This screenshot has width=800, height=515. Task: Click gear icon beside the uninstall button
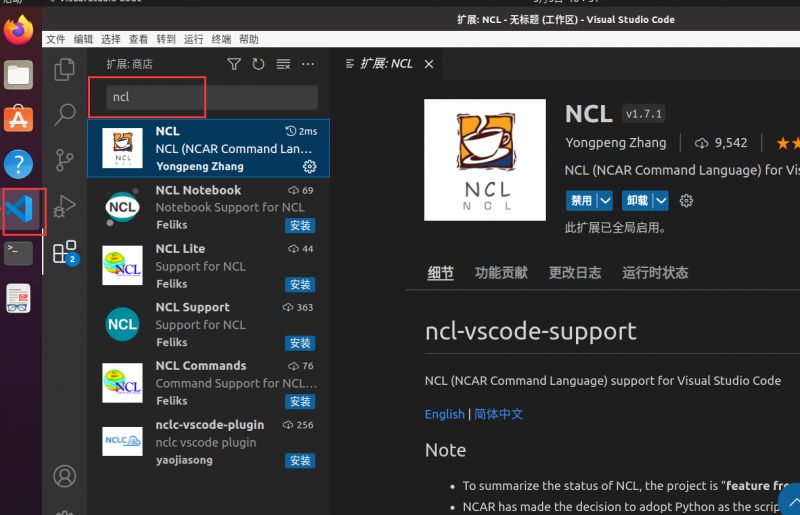[686, 201]
